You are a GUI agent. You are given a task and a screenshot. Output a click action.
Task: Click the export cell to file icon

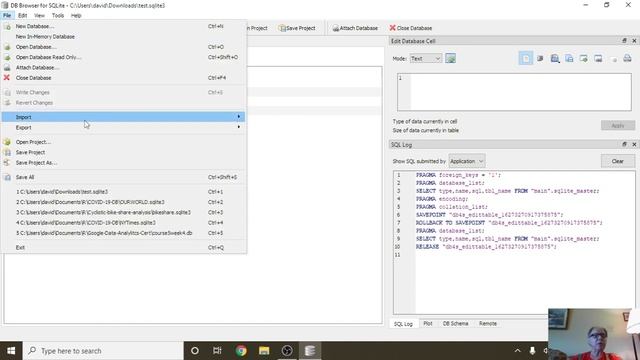coord(598,59)
